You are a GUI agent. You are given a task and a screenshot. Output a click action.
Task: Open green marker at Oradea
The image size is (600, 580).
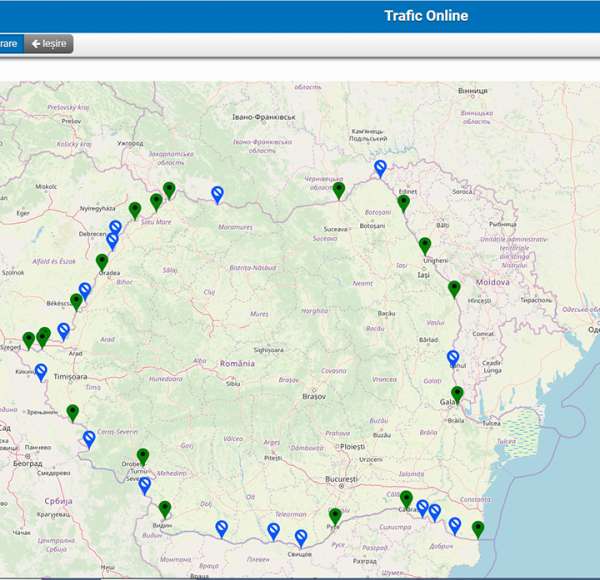(102, 263)
